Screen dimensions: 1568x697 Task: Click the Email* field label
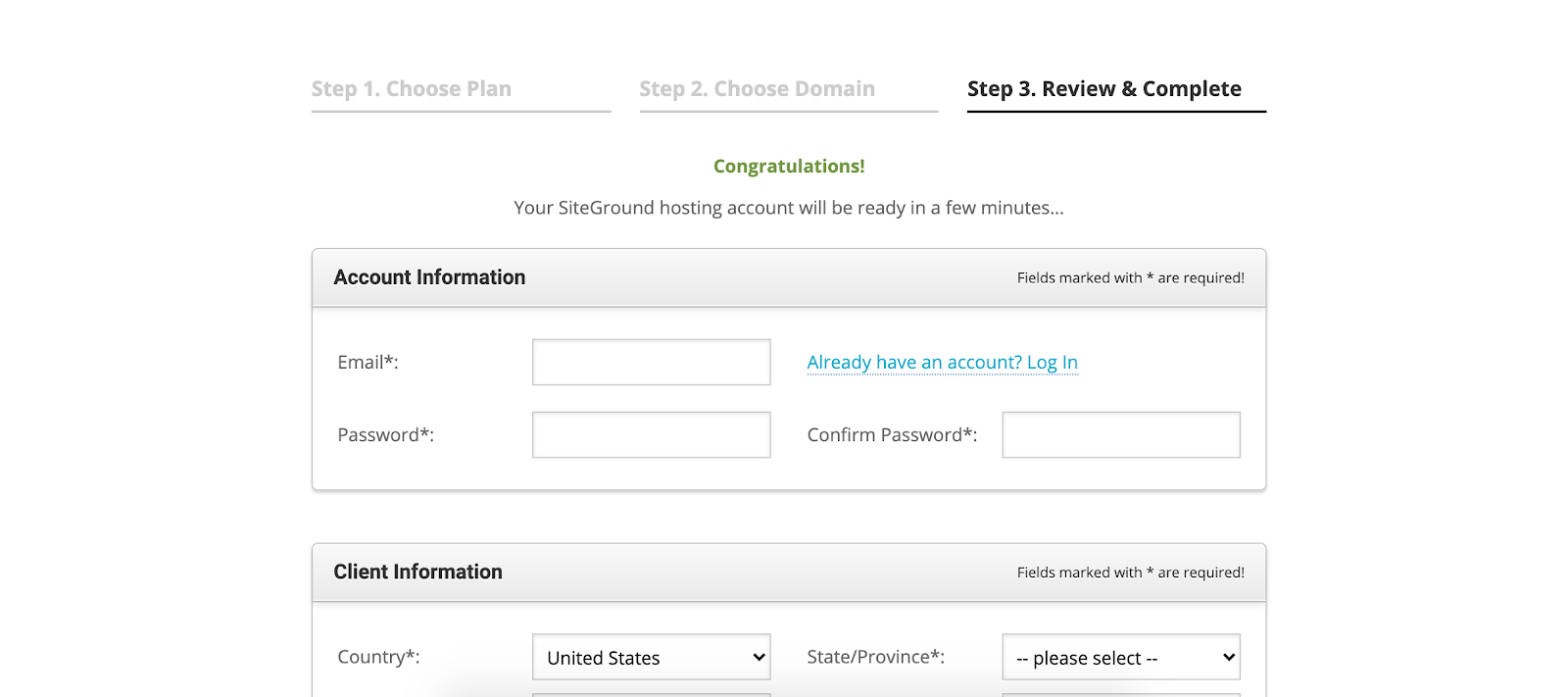[367, 363]
